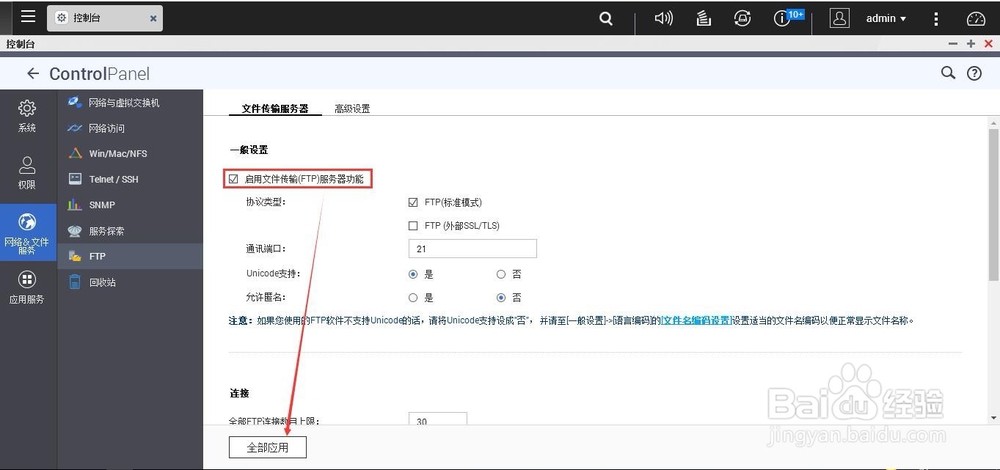
Task: Click the 通讯端口 input field
Action: coord(472,249)
